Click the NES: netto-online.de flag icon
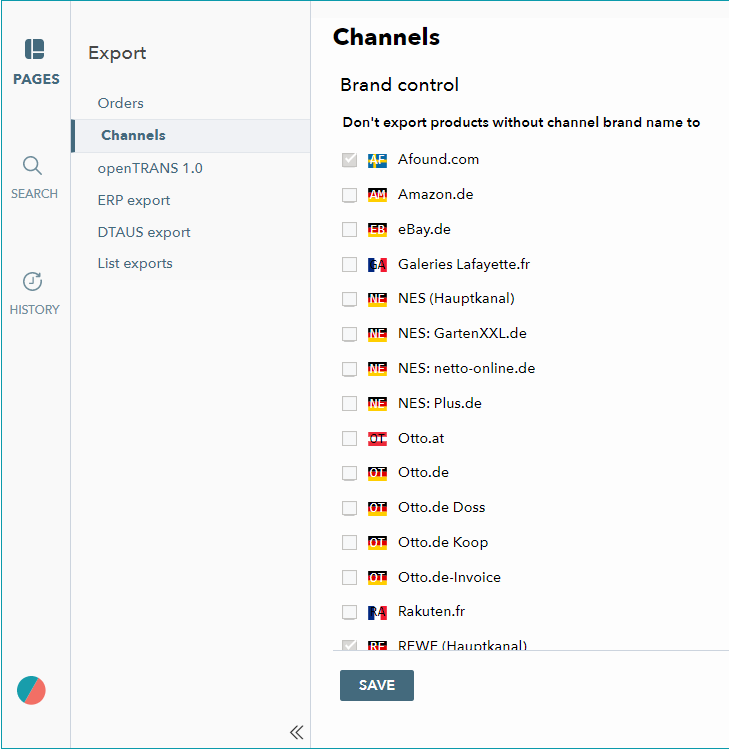The width and height of the screenshot is (729, 749). pyautogui.click(x=377, y=369)
